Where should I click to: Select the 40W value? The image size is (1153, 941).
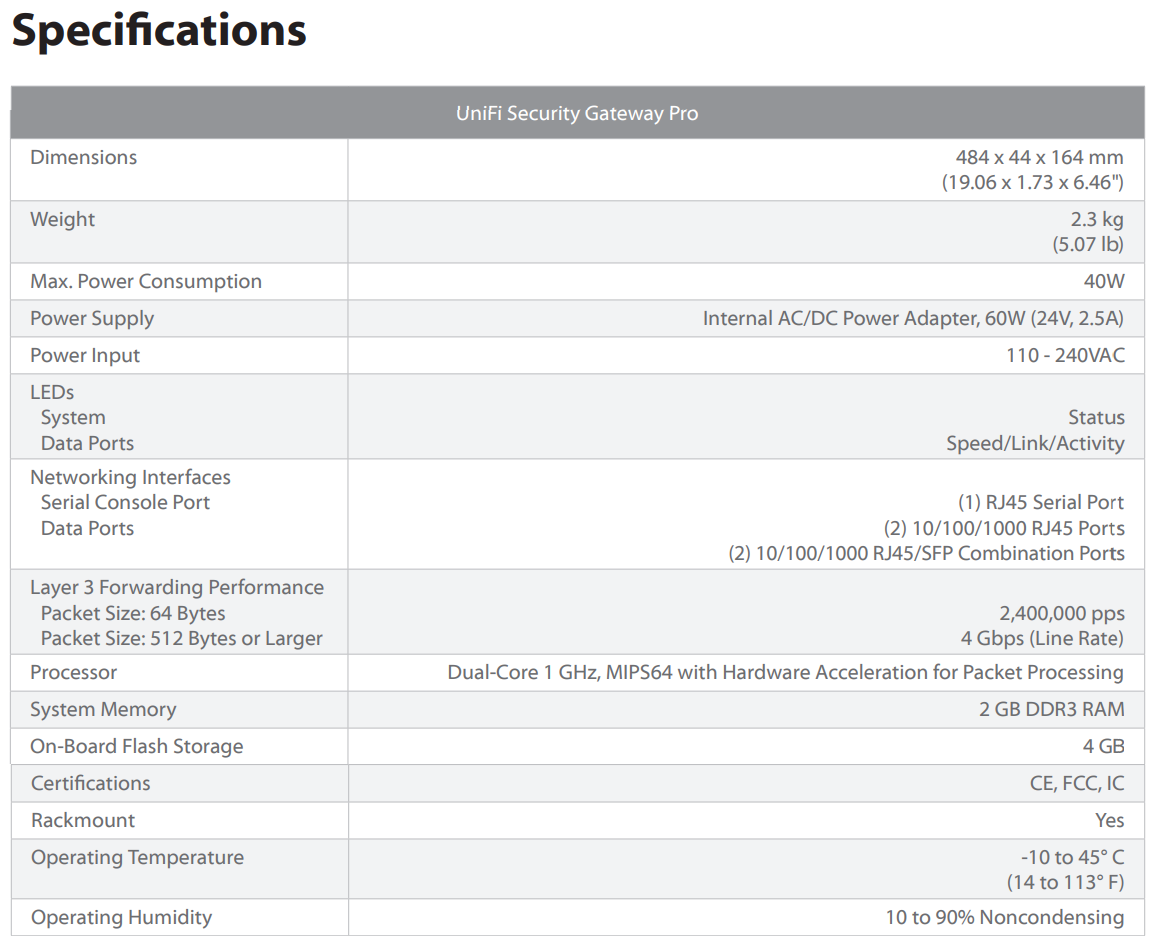1104,282
